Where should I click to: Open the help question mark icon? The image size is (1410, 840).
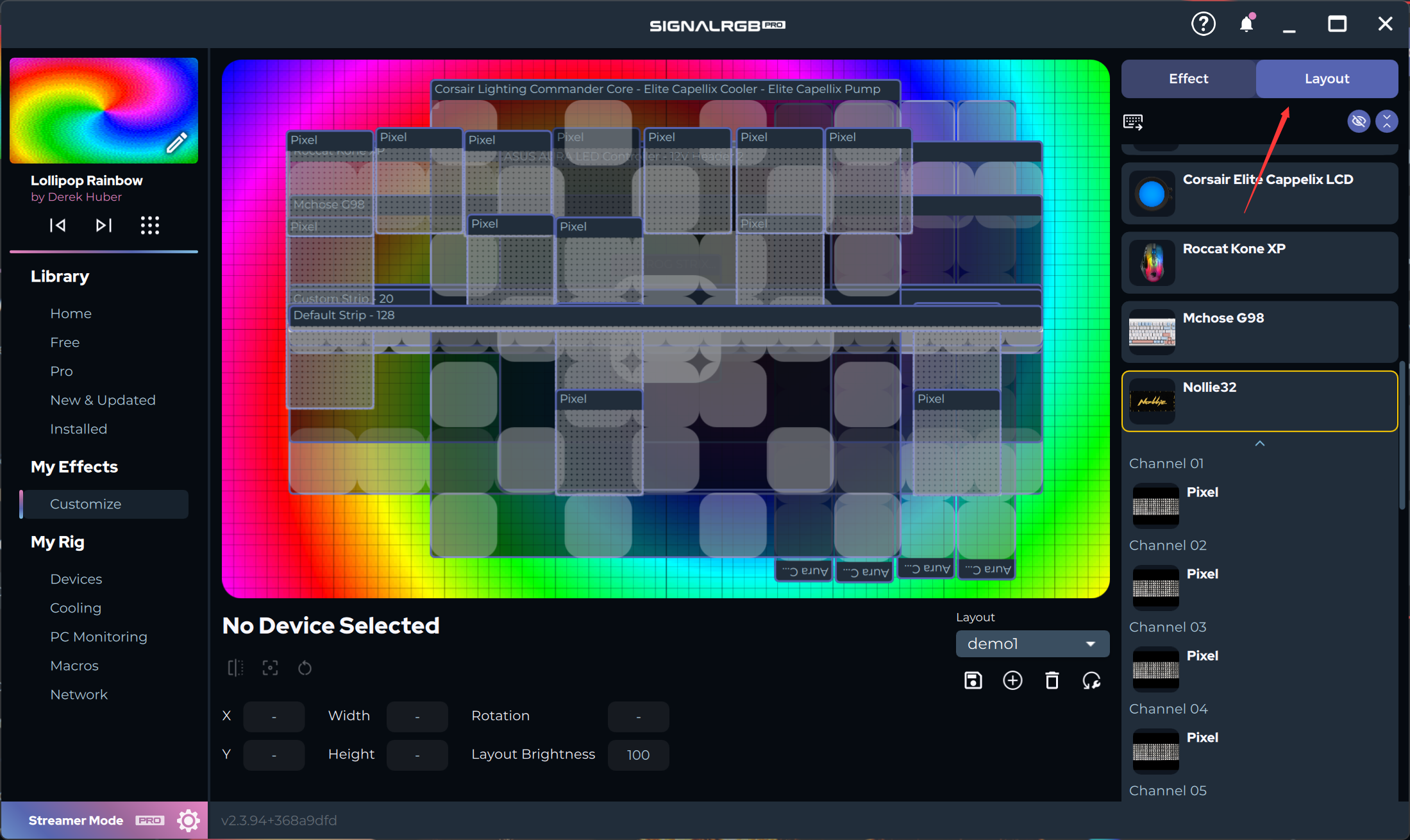click(x=1203, y=24)
